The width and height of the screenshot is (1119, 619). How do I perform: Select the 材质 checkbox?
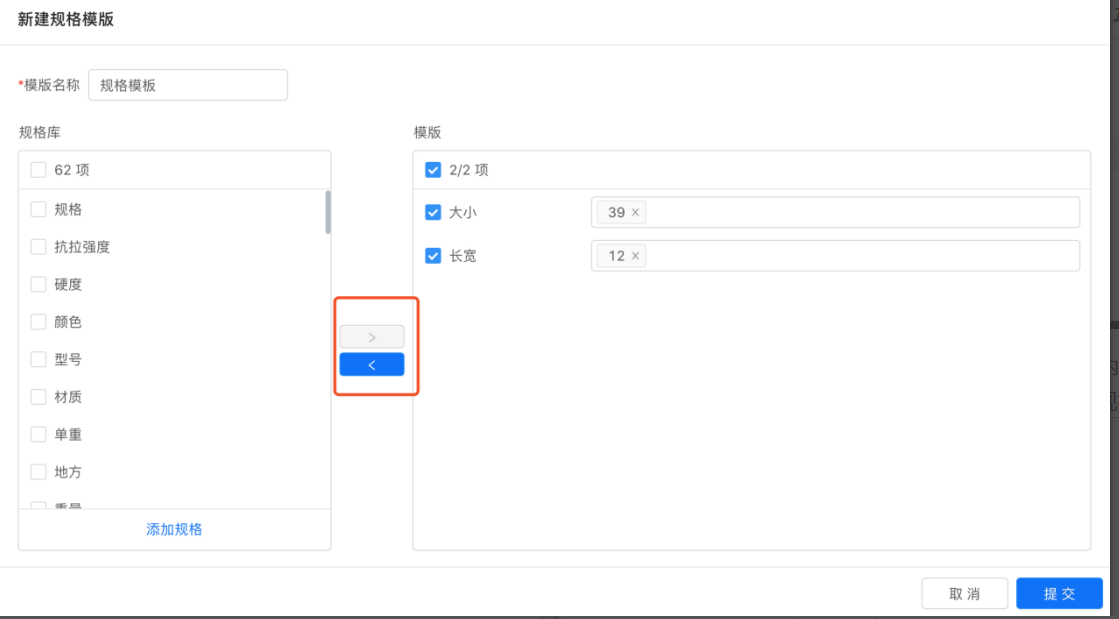coord(39,397)
